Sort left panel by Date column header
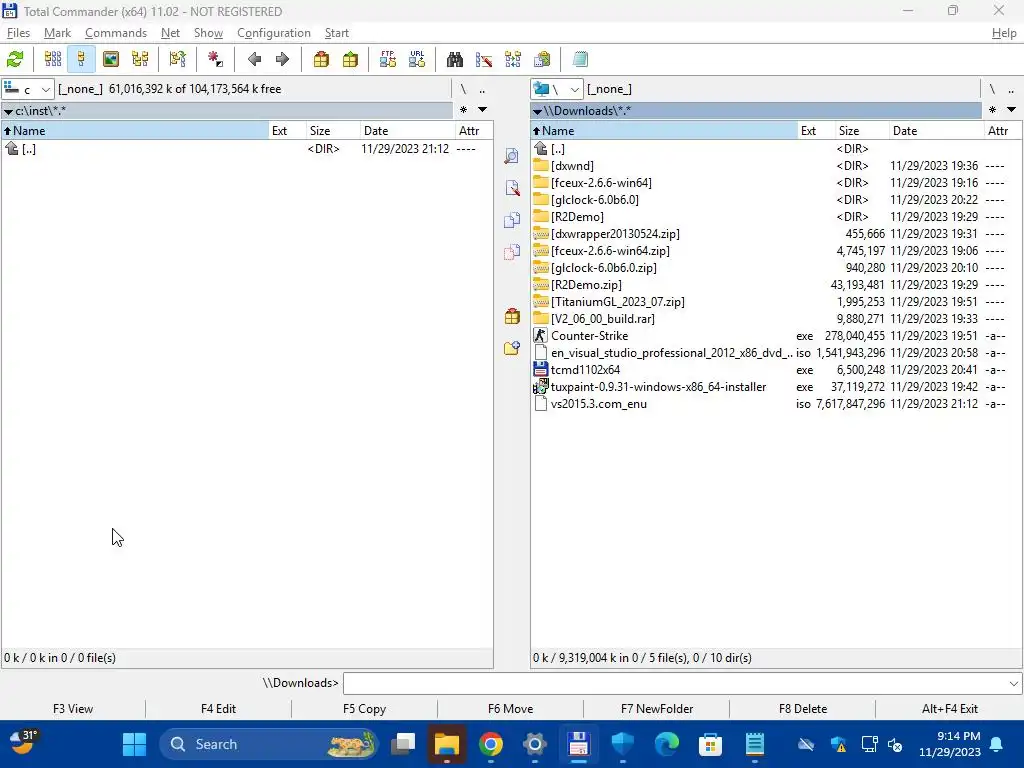 pyautogui.click(x=406, y=131)
